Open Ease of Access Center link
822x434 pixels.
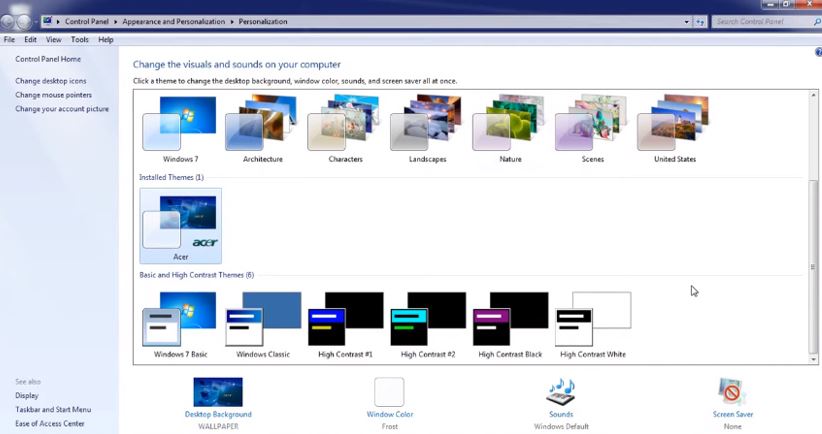click(x=50, y=423)
